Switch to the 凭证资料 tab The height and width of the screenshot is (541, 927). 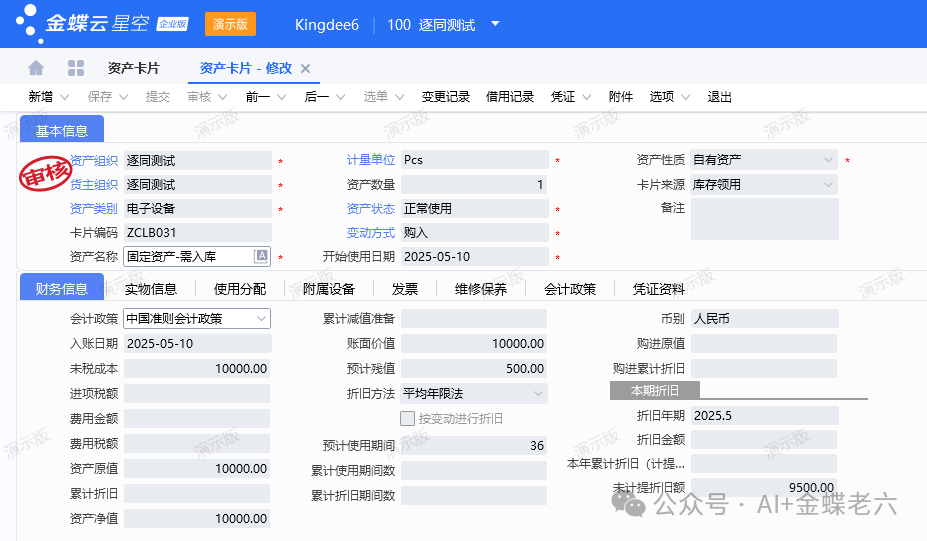point(659,289)
